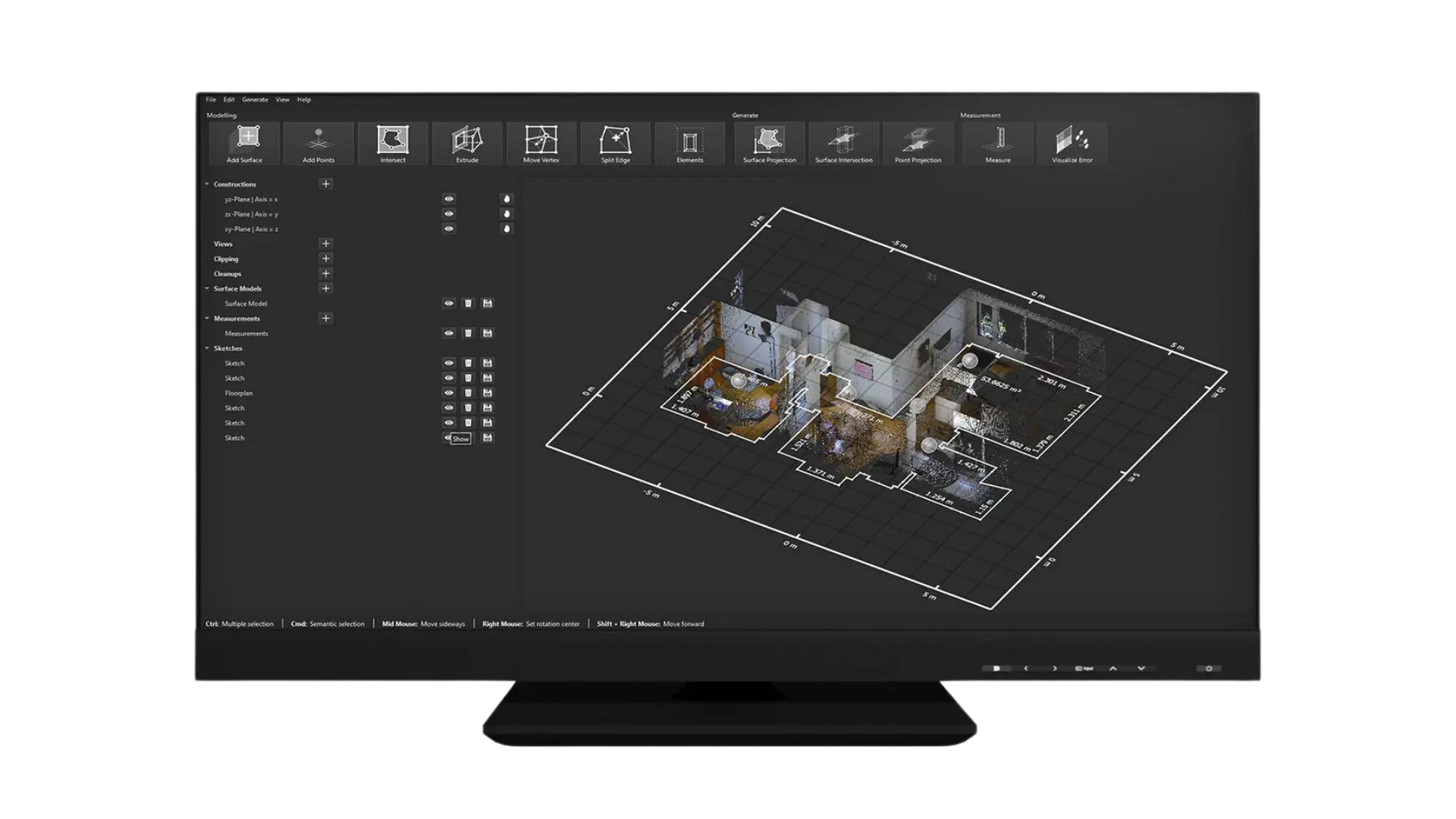Screen dimensions: 1456x819
Task: Select the Add Points tool
Action: tap(318, 143)
